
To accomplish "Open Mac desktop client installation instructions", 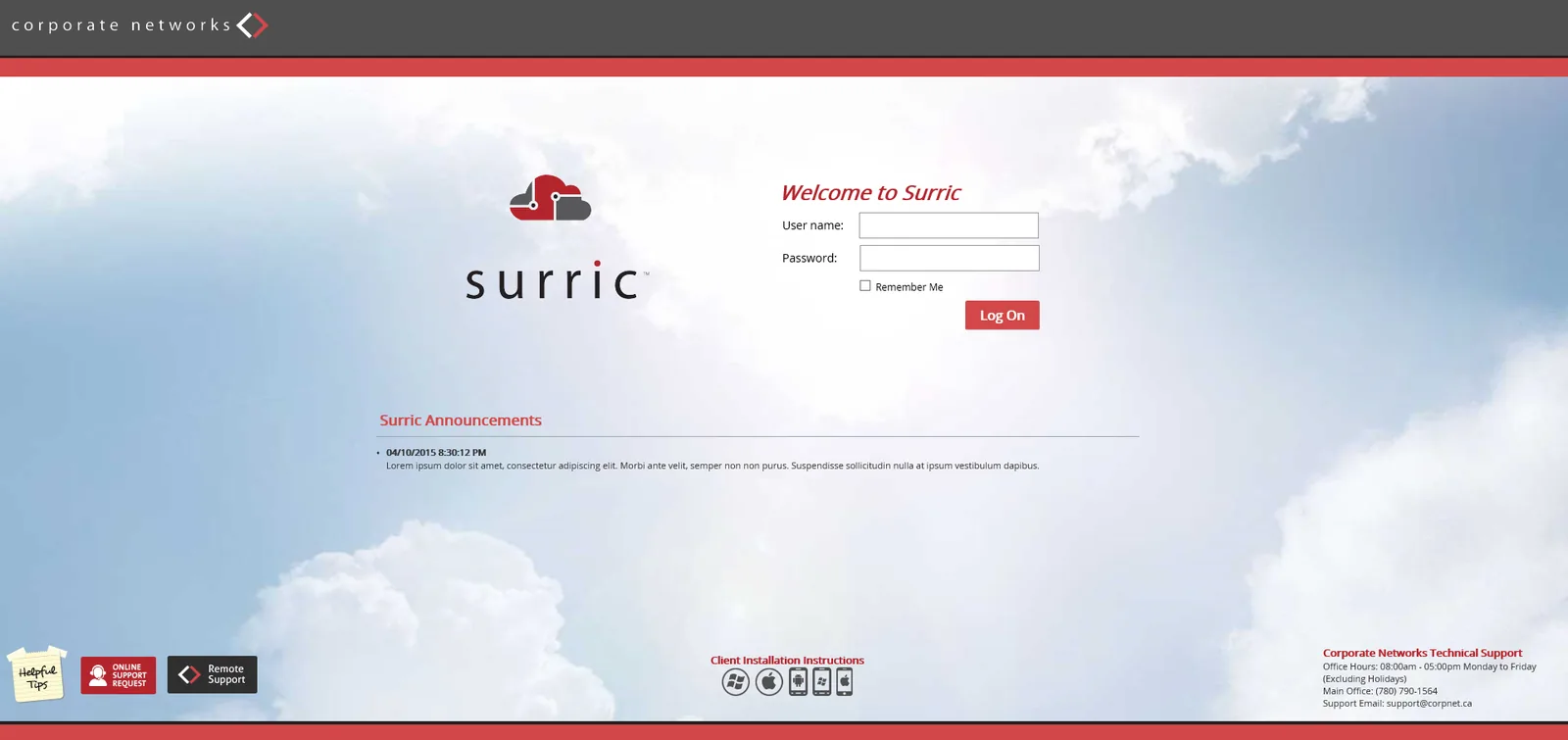I will coord(769,682).
